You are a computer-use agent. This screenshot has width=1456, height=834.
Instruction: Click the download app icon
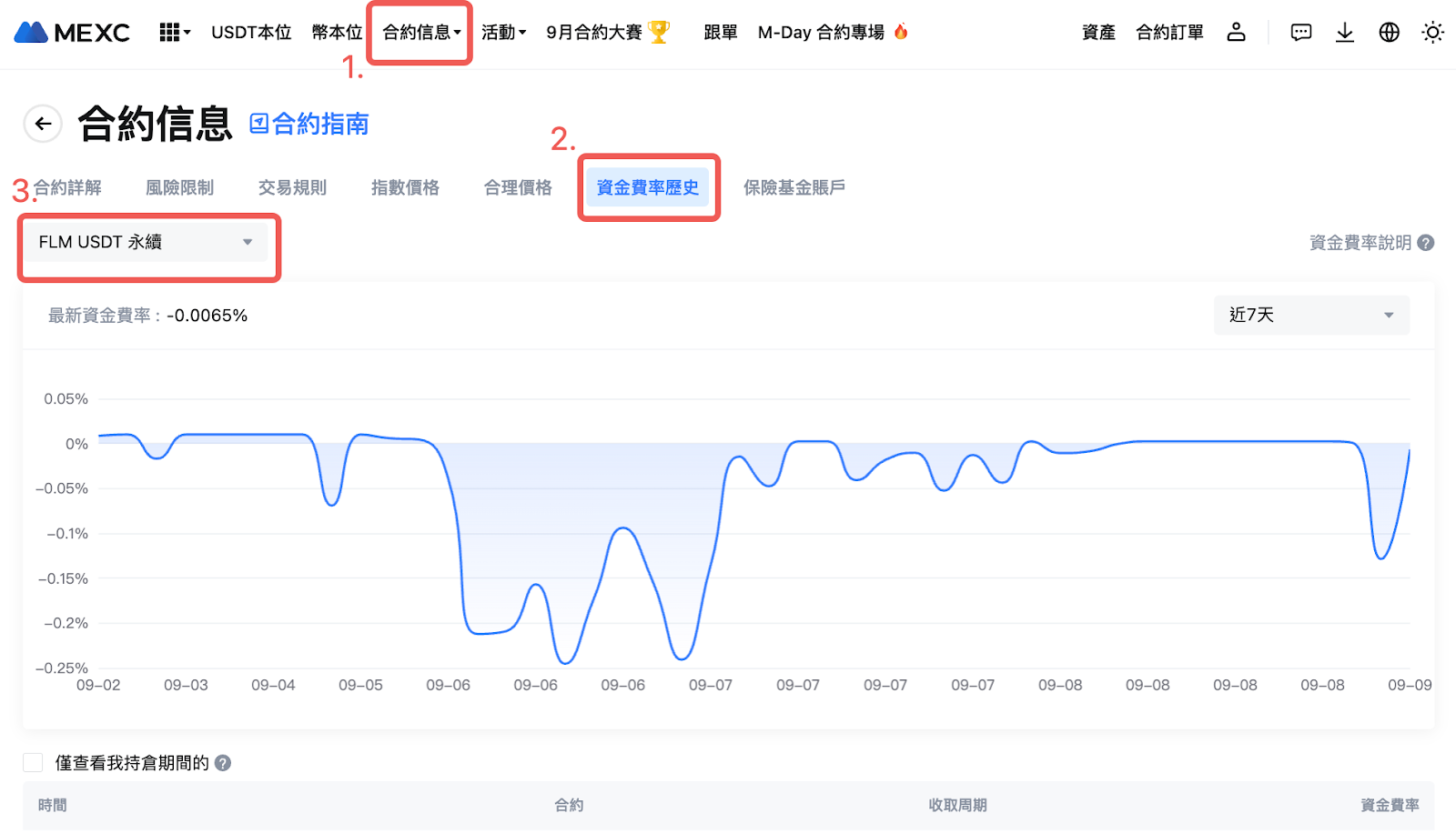(x=1345, y=33)
